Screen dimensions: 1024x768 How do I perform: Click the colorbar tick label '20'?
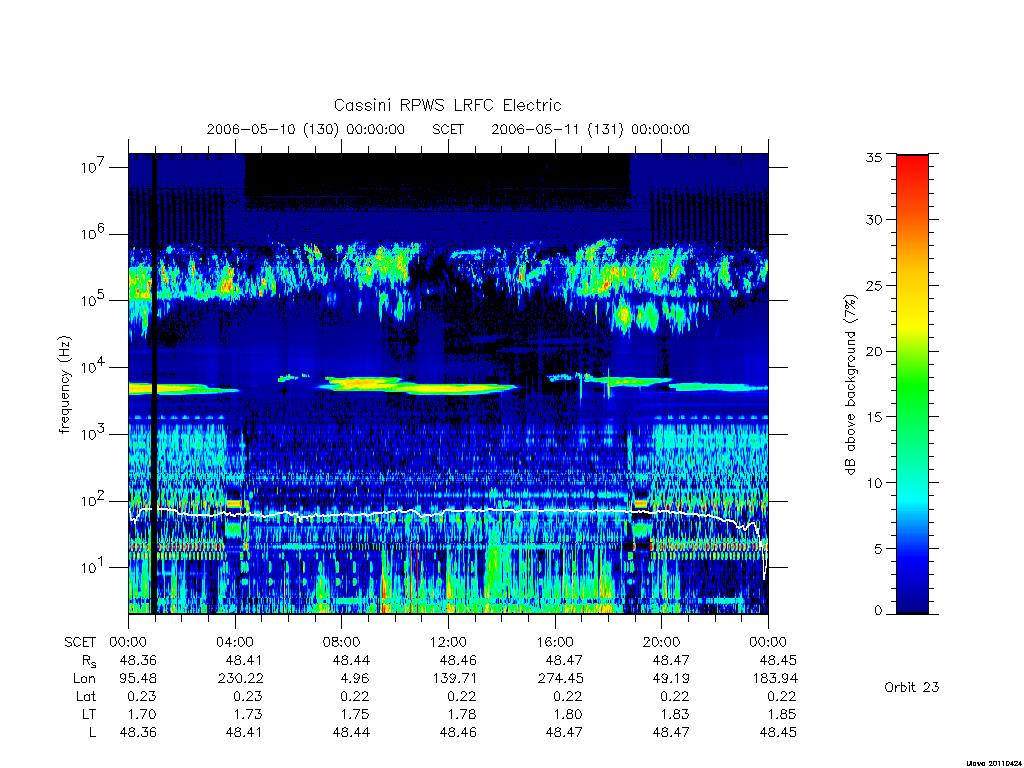(x=873, y=351)
